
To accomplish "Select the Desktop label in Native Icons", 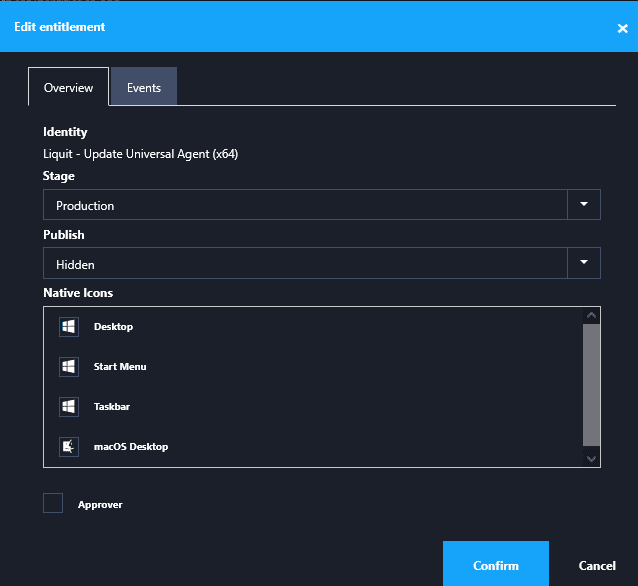I will coord(113,327).
